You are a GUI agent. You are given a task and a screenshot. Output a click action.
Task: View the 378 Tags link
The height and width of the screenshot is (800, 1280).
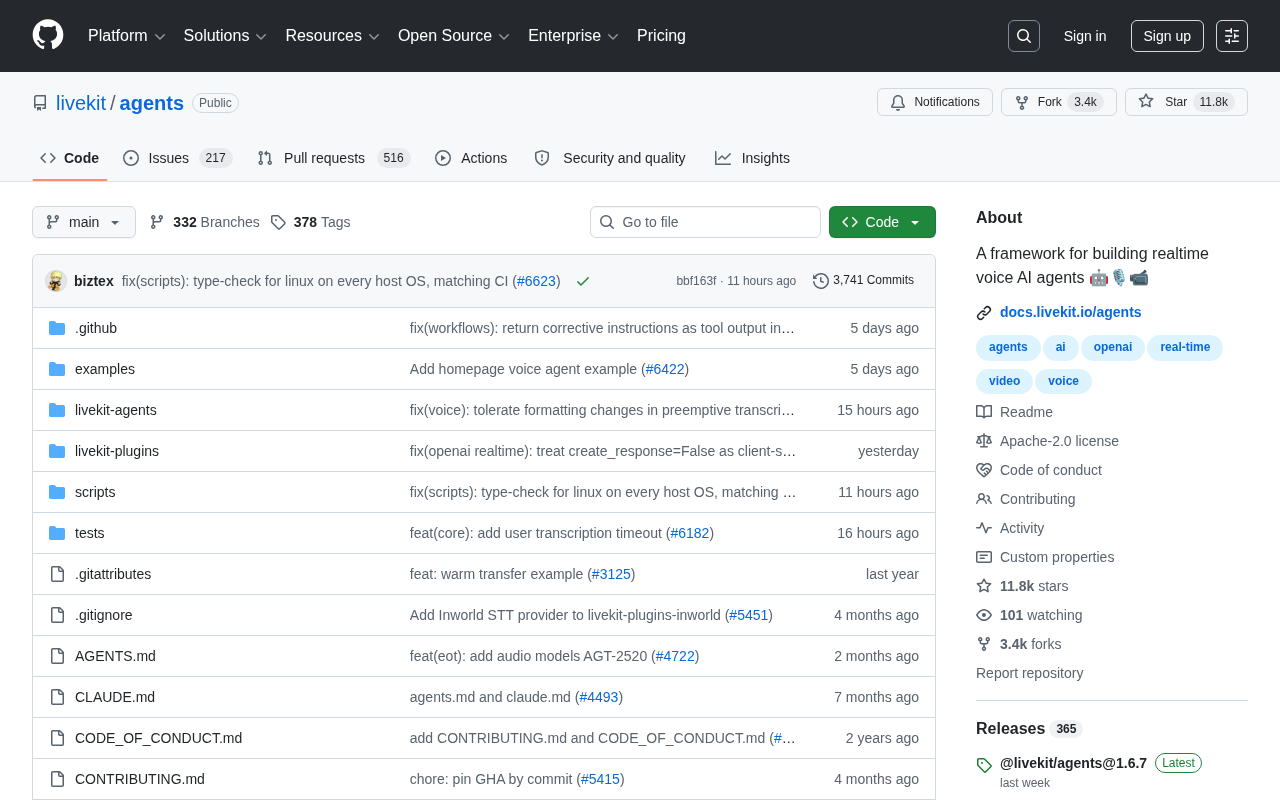click(310, 222)
